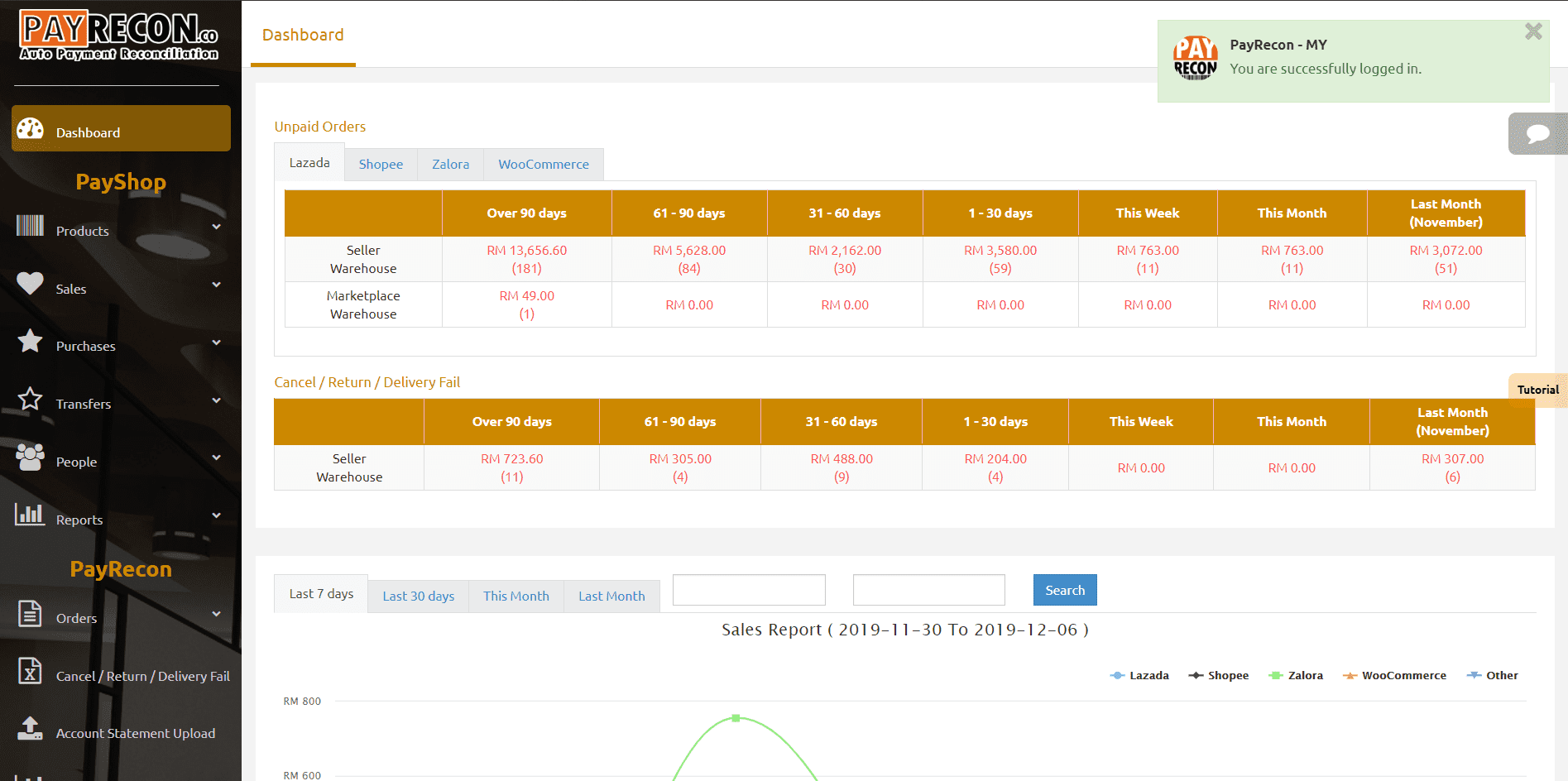The width and height of the screenshot is (1568, 781).
Task: Expand the Transfers menu chevron
Action: click(x=217, y=401)
